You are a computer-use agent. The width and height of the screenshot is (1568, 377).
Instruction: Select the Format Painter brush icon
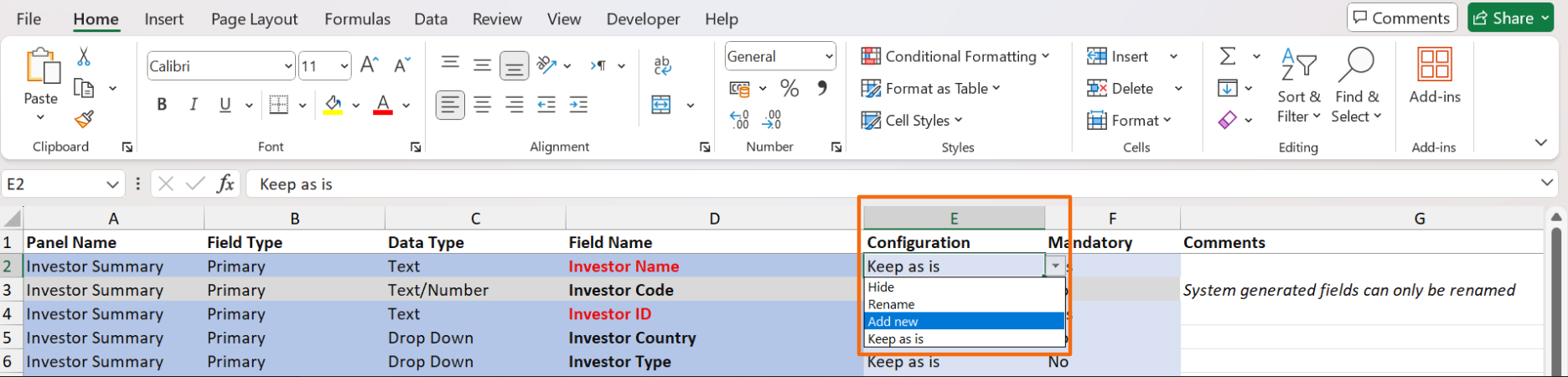click(83, 120)
